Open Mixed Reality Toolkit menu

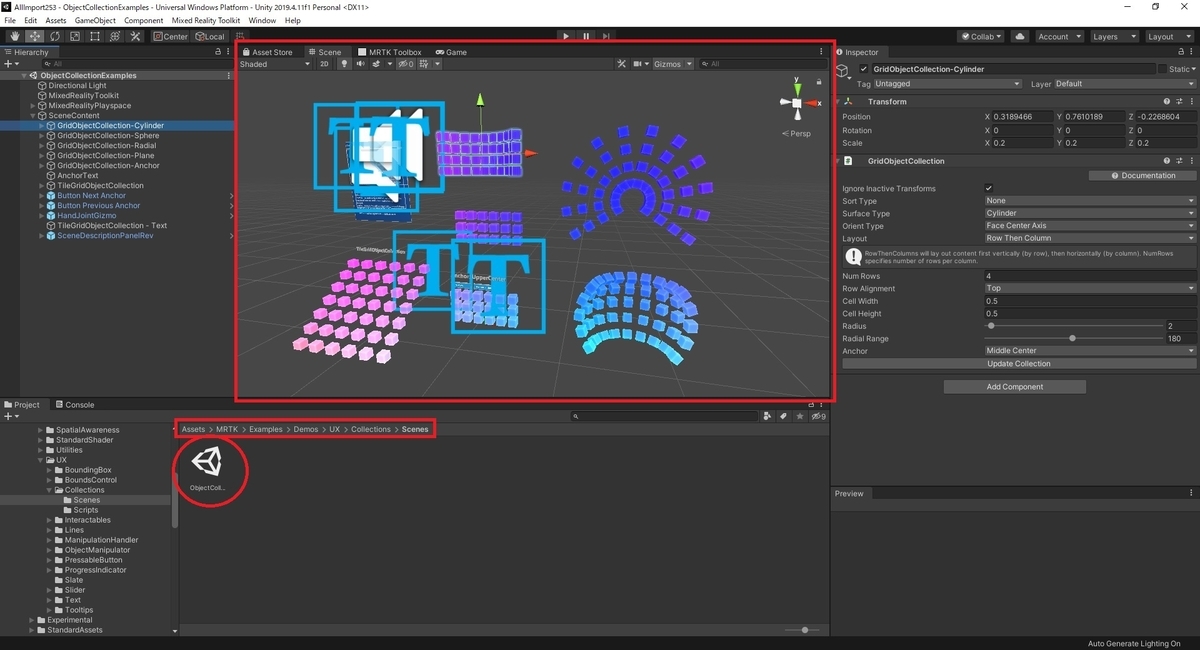point(207,20)
